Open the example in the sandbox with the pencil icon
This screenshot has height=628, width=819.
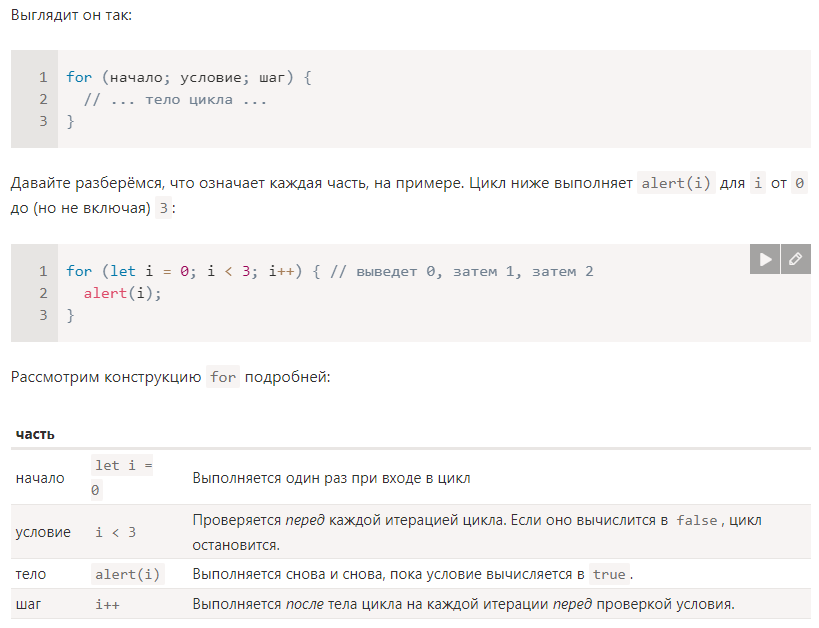tap(795, 259)
